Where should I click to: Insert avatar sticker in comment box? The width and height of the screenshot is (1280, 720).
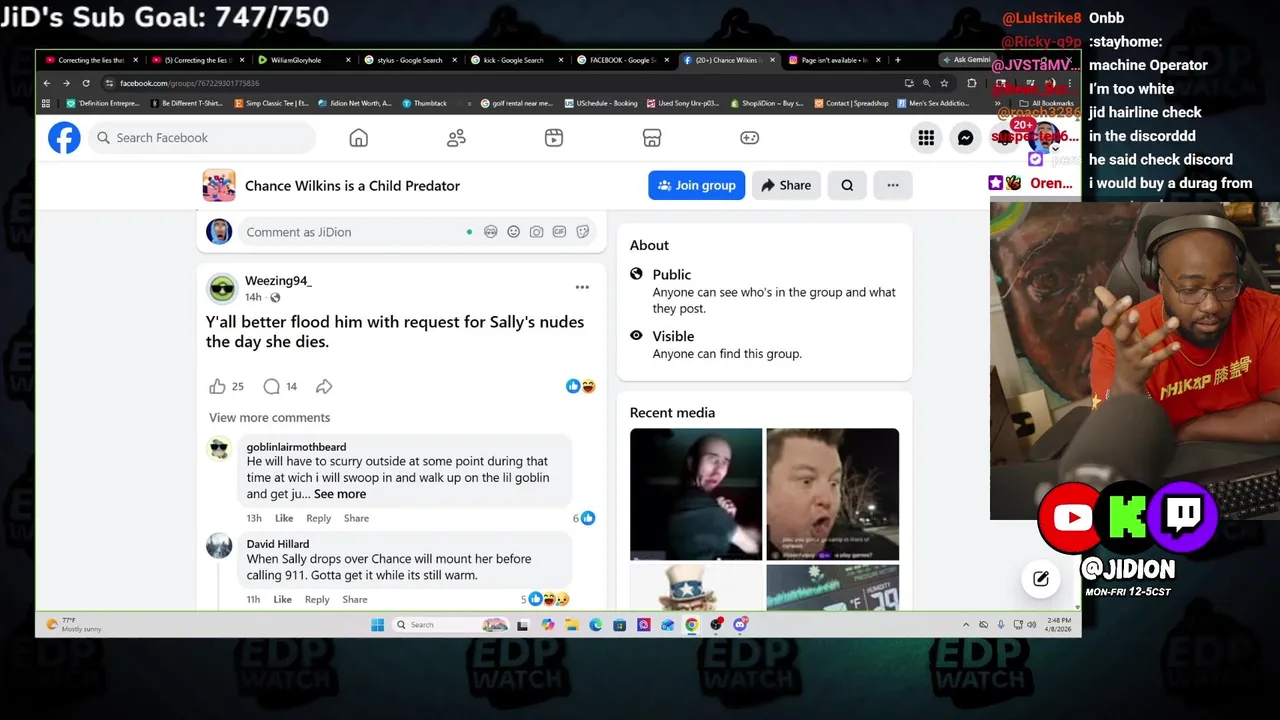pyautogui.click(x=490, y=232)
